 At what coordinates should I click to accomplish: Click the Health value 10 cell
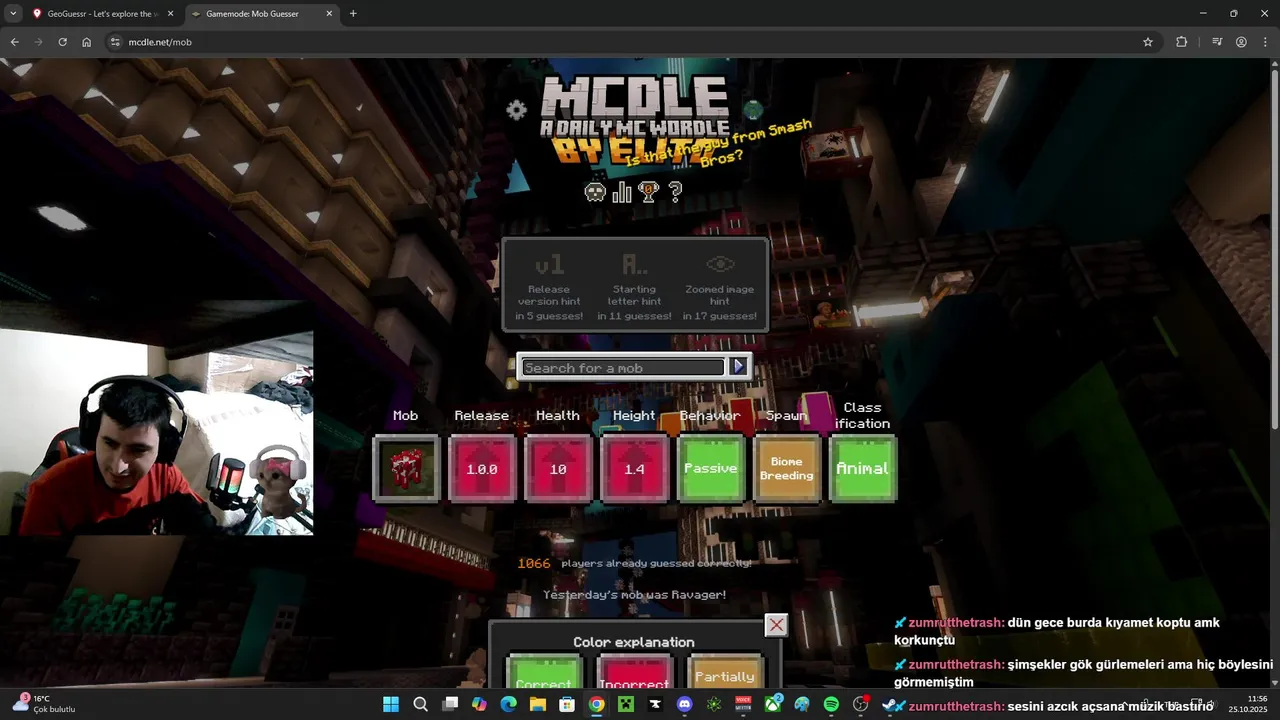(558, 468)
